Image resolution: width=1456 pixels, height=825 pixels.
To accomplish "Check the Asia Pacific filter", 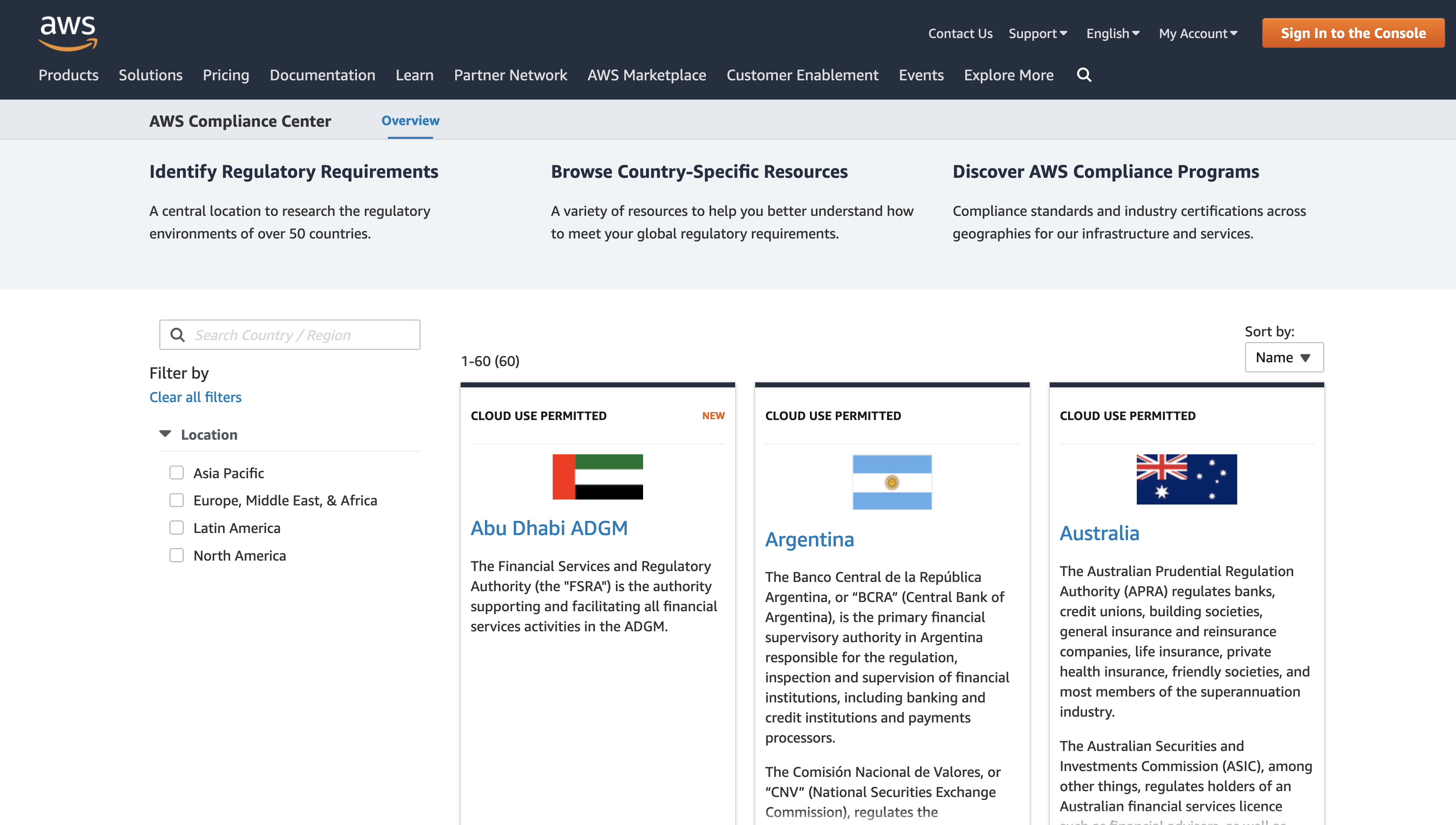I will coord(177,473).
